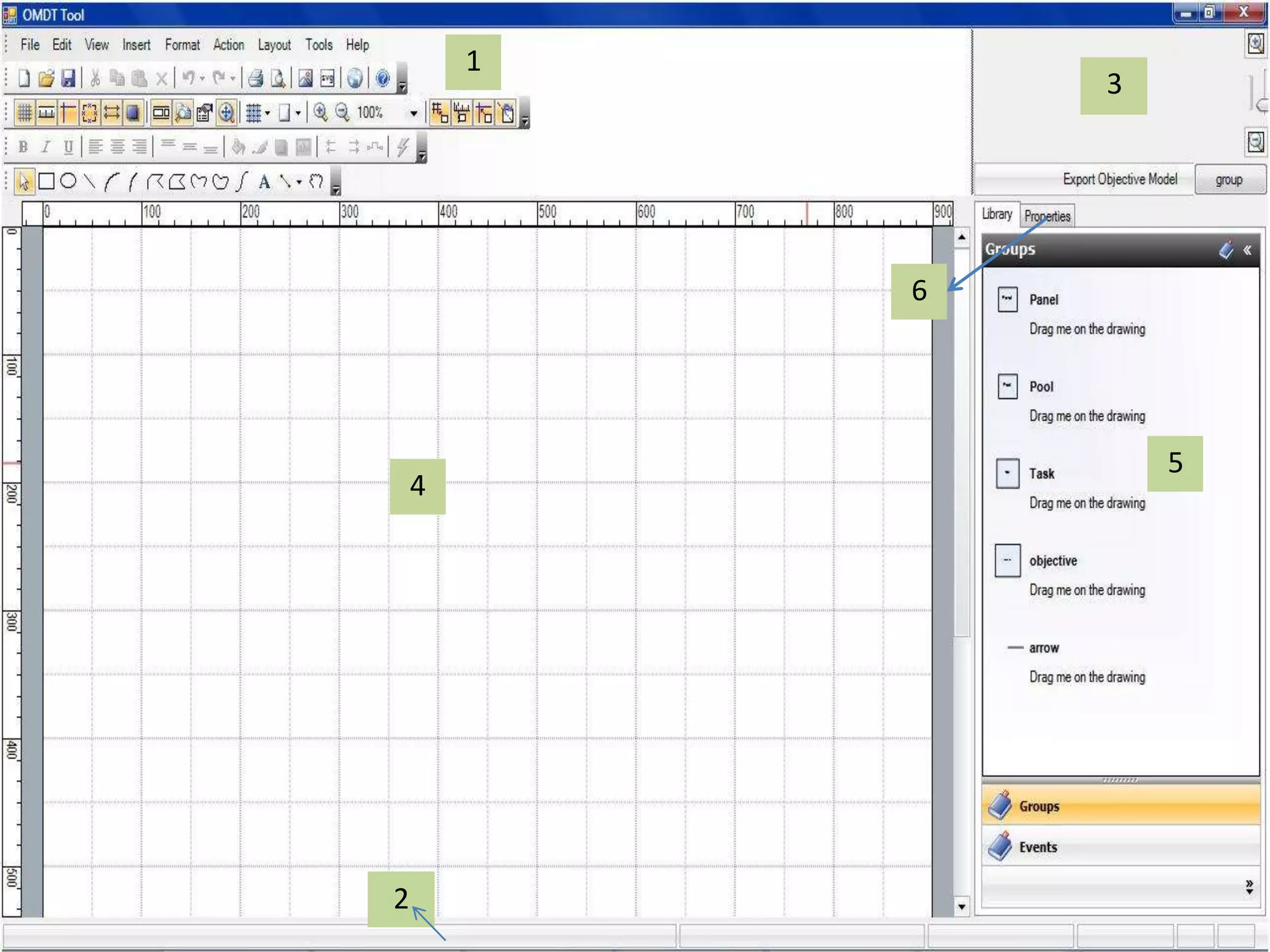Toggle the grid display button
This screenshot has width=1270, height=952.
coord(24,113)
